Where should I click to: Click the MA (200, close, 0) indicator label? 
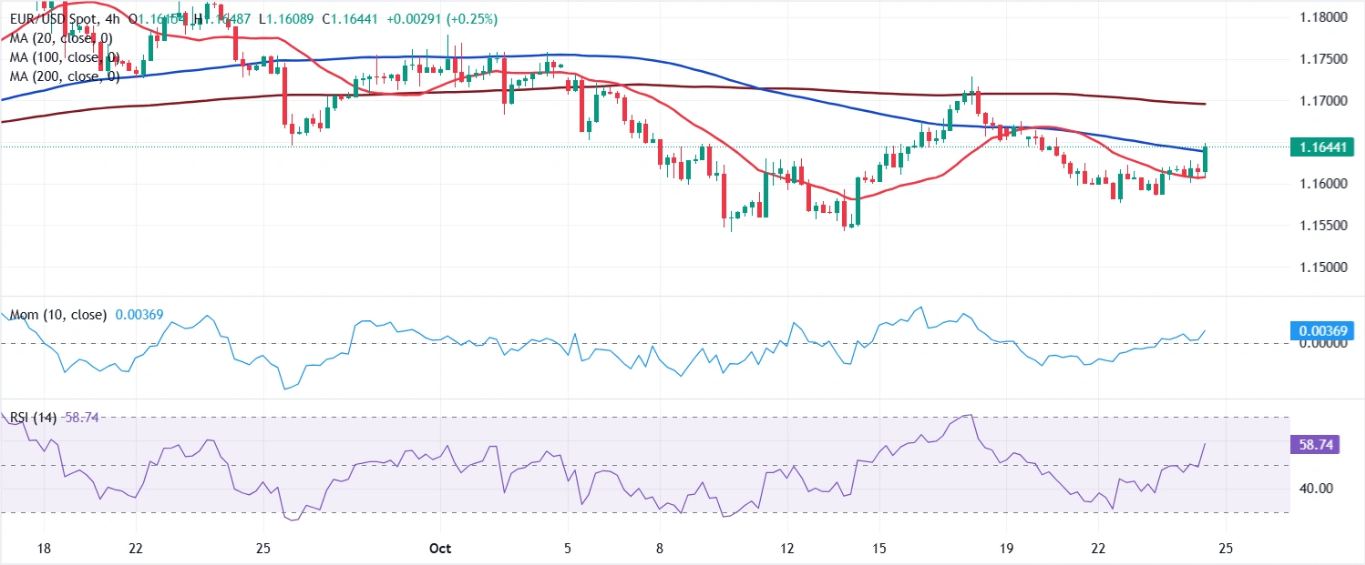(63, 76)
